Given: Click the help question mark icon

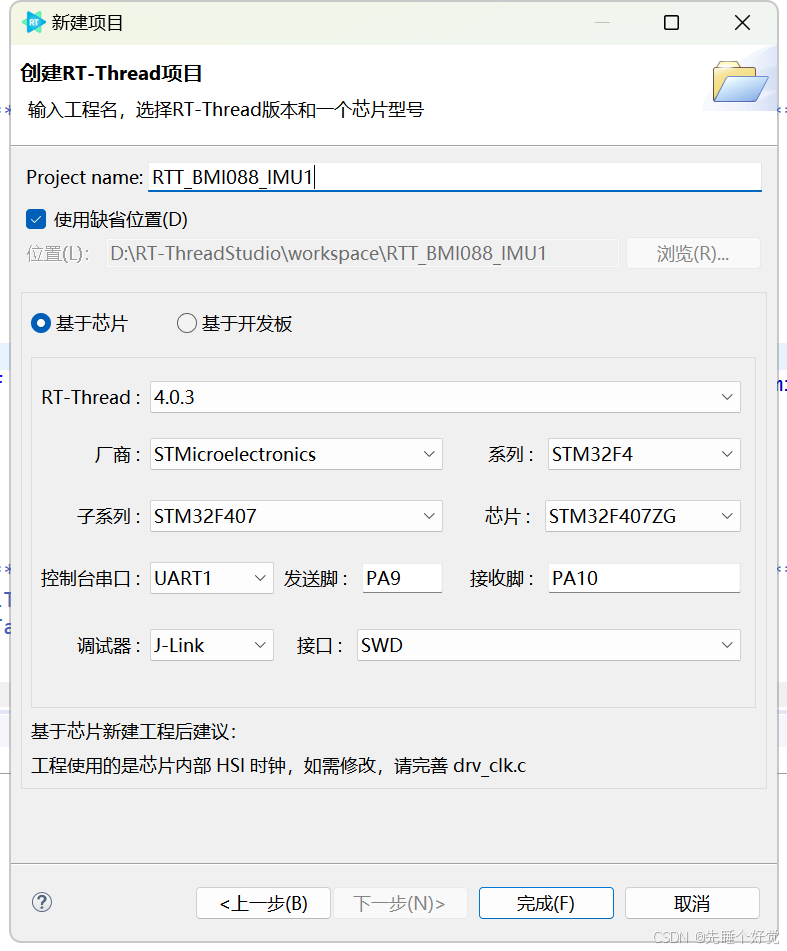Looking at the screenshot, I should point(42,902).
